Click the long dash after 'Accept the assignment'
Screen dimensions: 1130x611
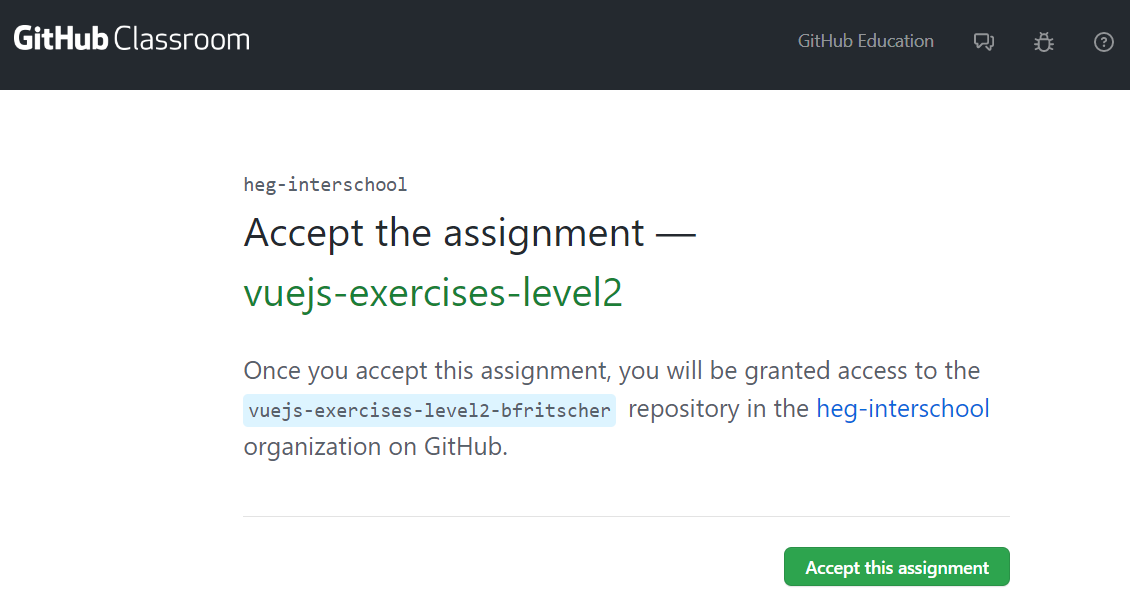(x=676, y=235)
